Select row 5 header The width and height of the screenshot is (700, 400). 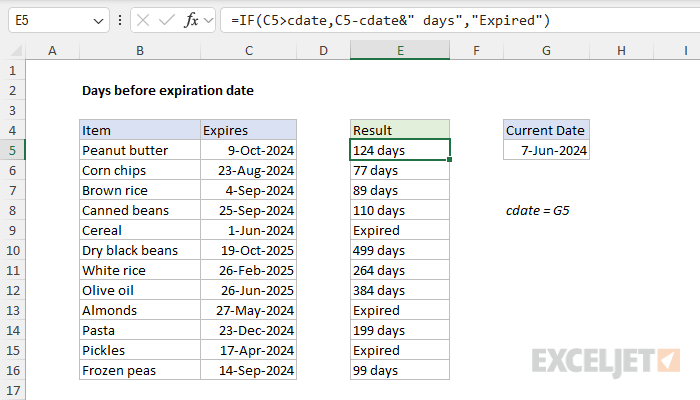coord(12,150)
